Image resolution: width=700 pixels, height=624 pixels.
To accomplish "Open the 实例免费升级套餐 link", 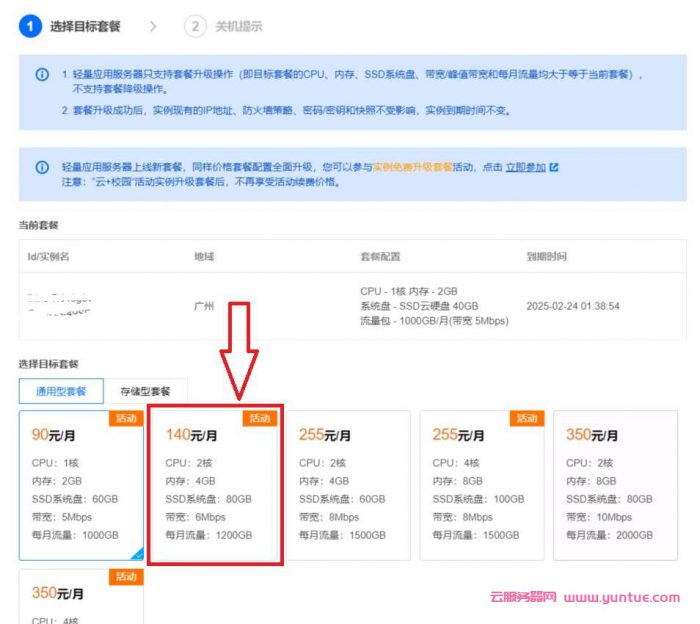I will point(412,167).
